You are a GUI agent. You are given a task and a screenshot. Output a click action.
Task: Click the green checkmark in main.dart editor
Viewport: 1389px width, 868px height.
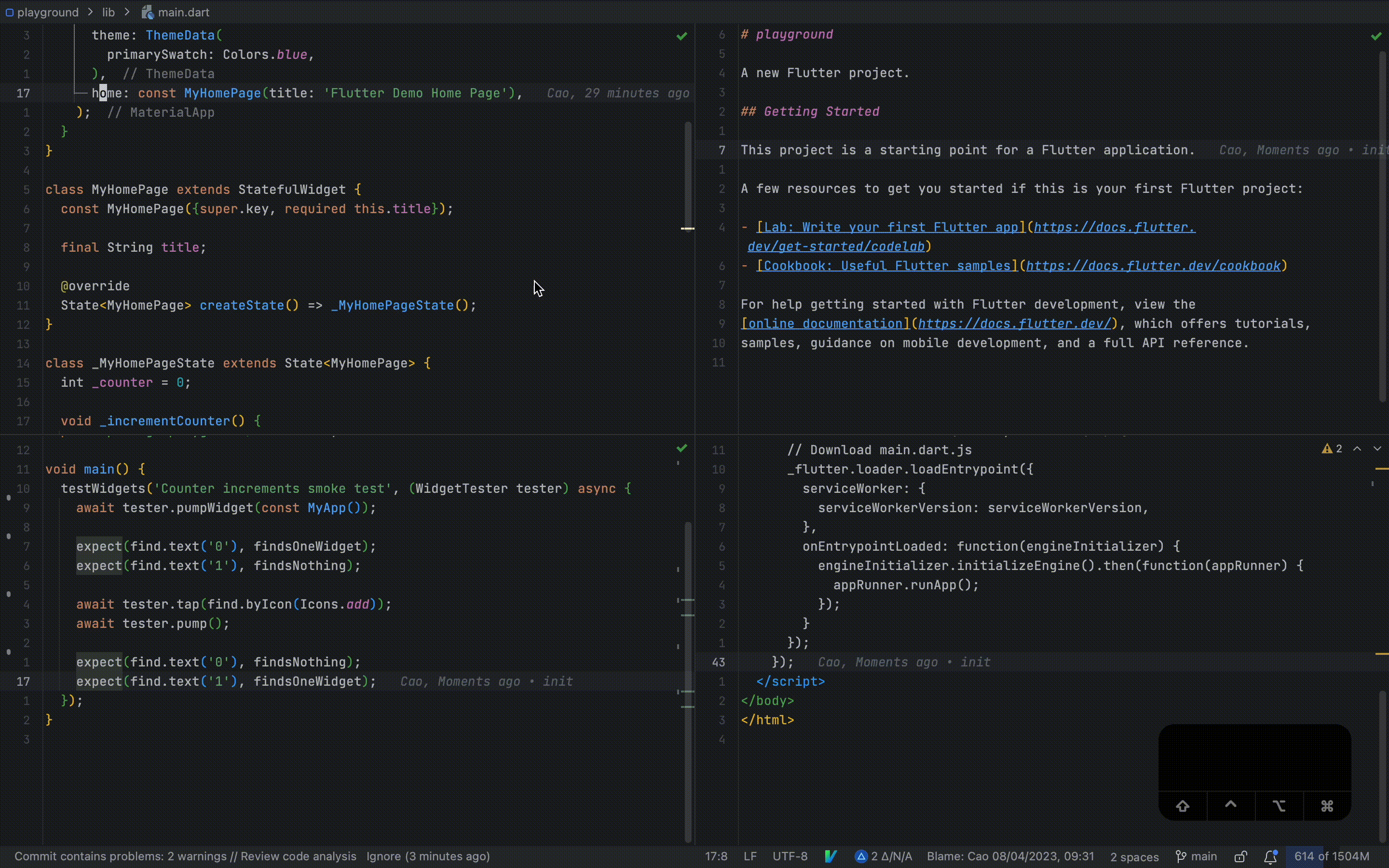681,36
